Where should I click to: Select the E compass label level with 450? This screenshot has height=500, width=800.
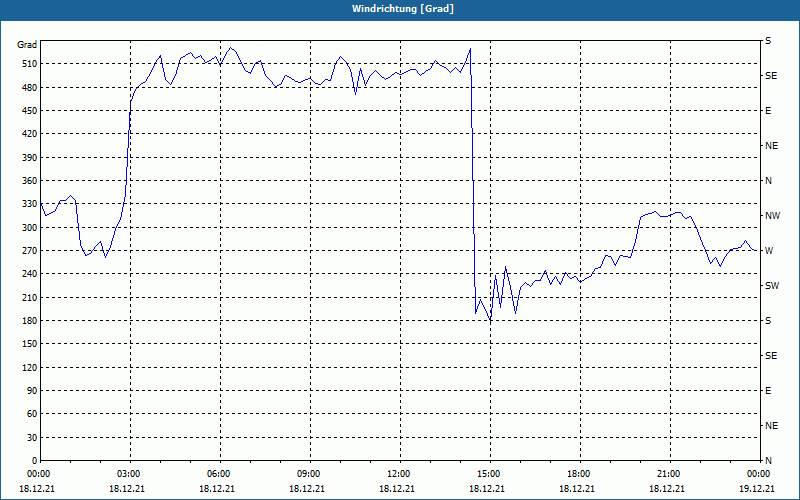coord(768,111)
